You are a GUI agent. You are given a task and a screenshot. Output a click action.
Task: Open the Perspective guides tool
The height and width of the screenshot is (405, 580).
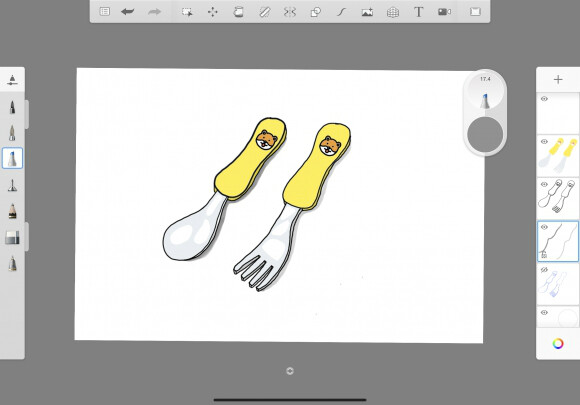click(393, 13)
